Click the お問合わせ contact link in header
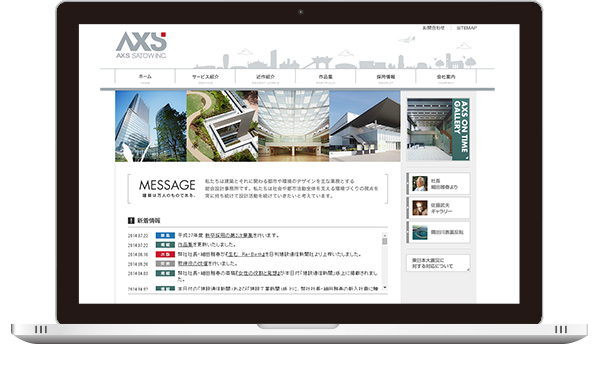Screen dimensions: 600x380 434,28
